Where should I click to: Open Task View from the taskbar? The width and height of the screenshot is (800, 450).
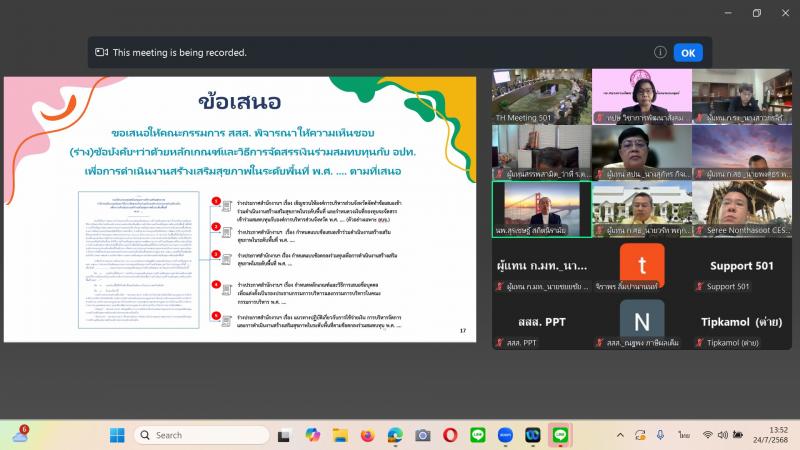284,435
